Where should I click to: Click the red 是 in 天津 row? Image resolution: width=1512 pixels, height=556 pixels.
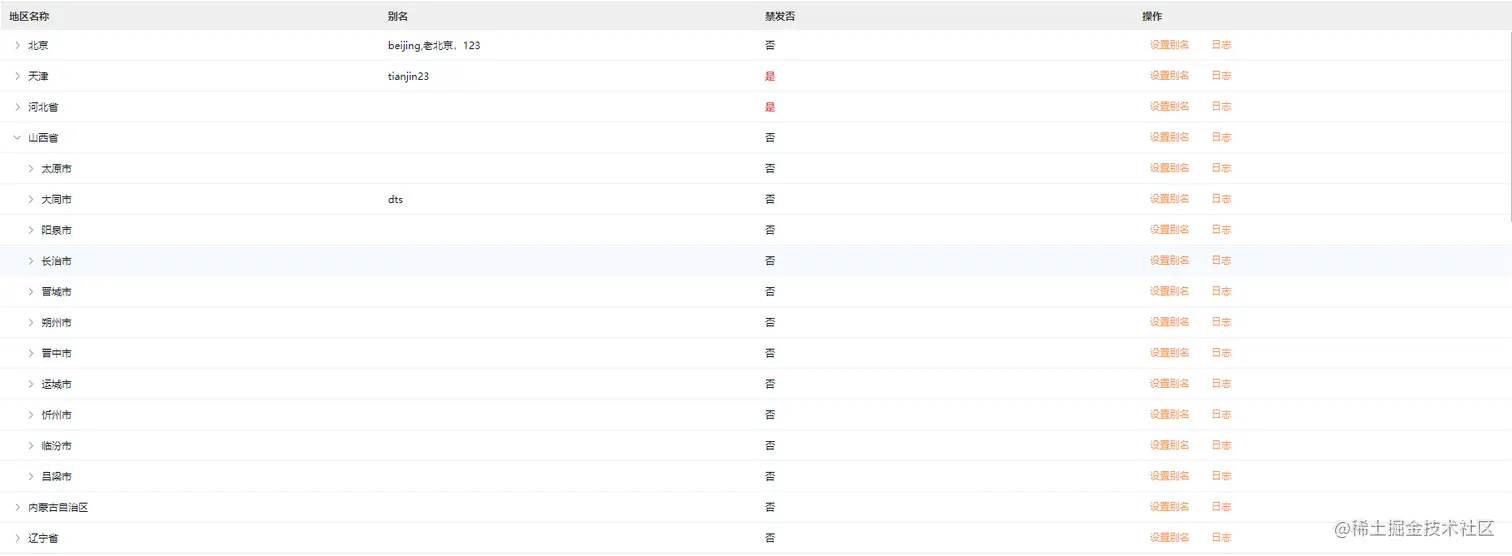click(x=770, y=76)
